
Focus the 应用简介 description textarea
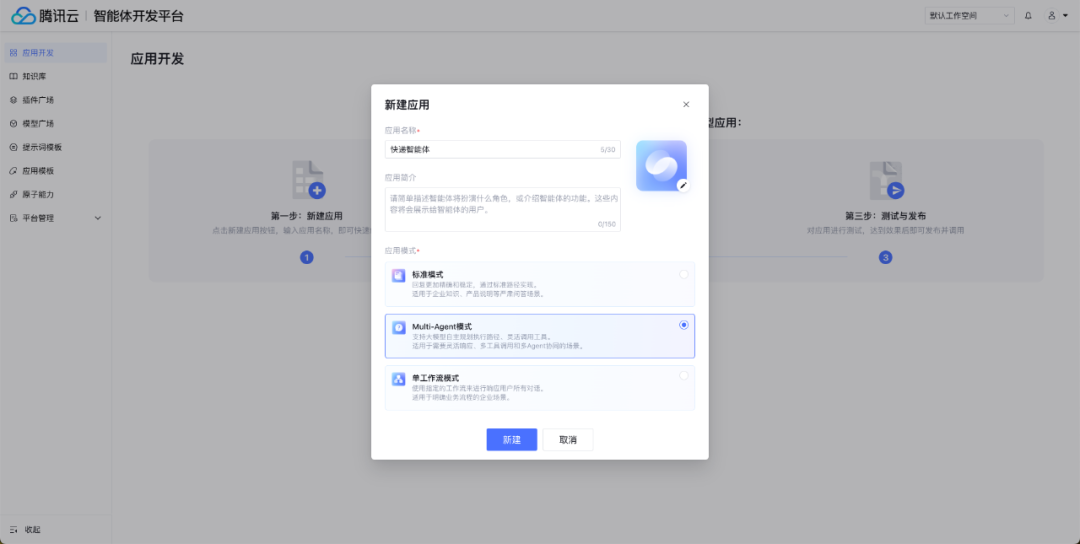click(x=503, y=209)
